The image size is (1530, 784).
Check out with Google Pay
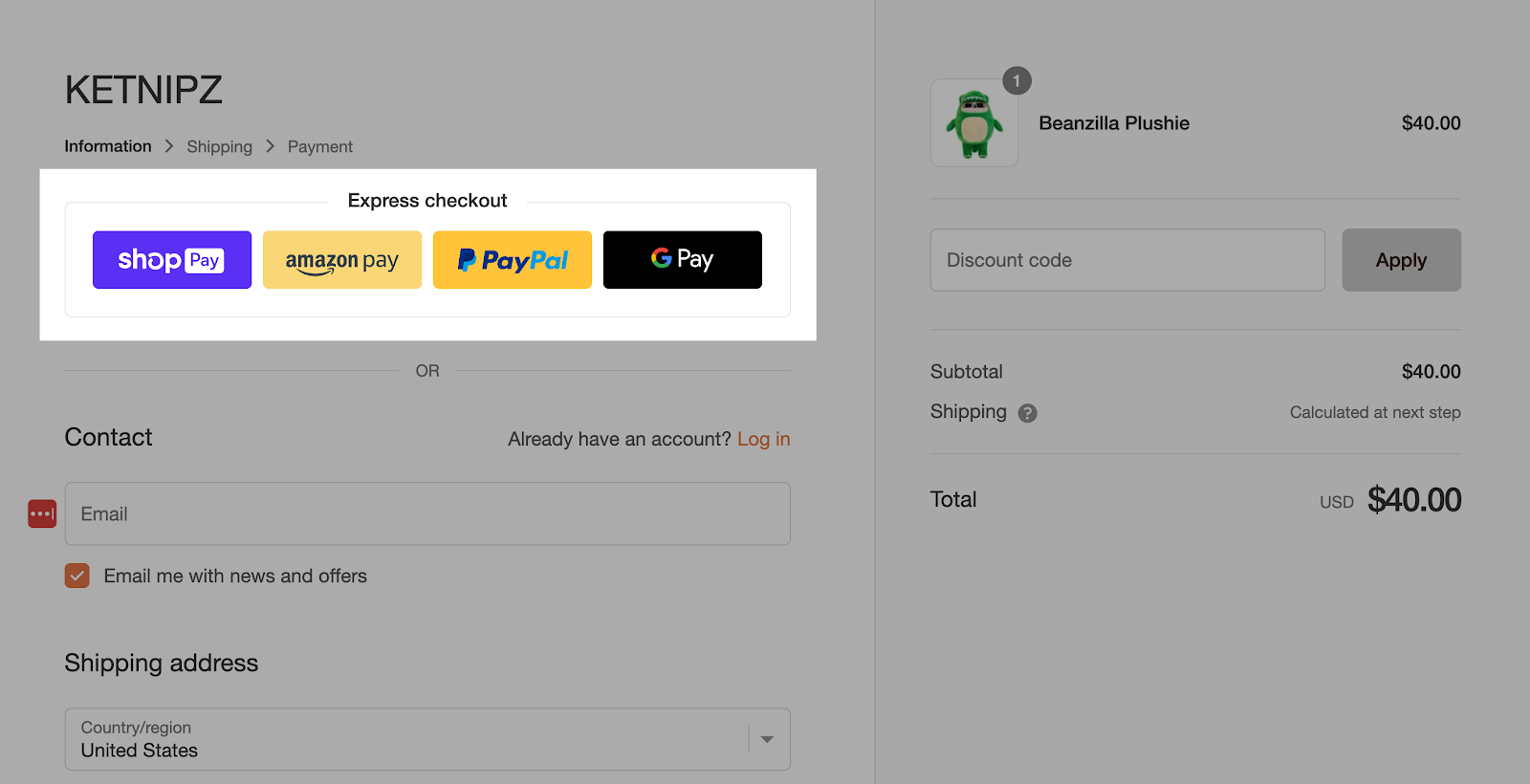pyautogui.click(x=681, y=259)
